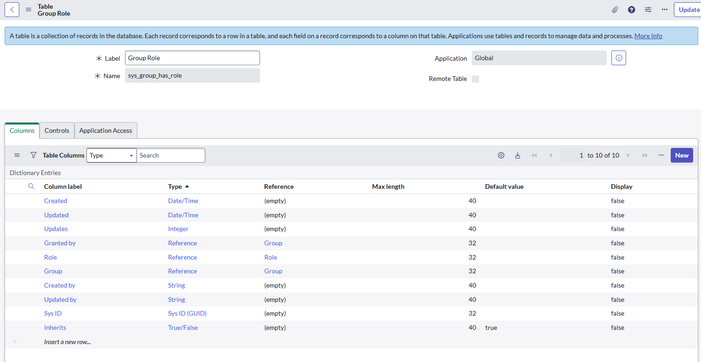This screenshot has height=362, width=701.
Task: Open the Updated by column entry
Action: tap(60, 299)
